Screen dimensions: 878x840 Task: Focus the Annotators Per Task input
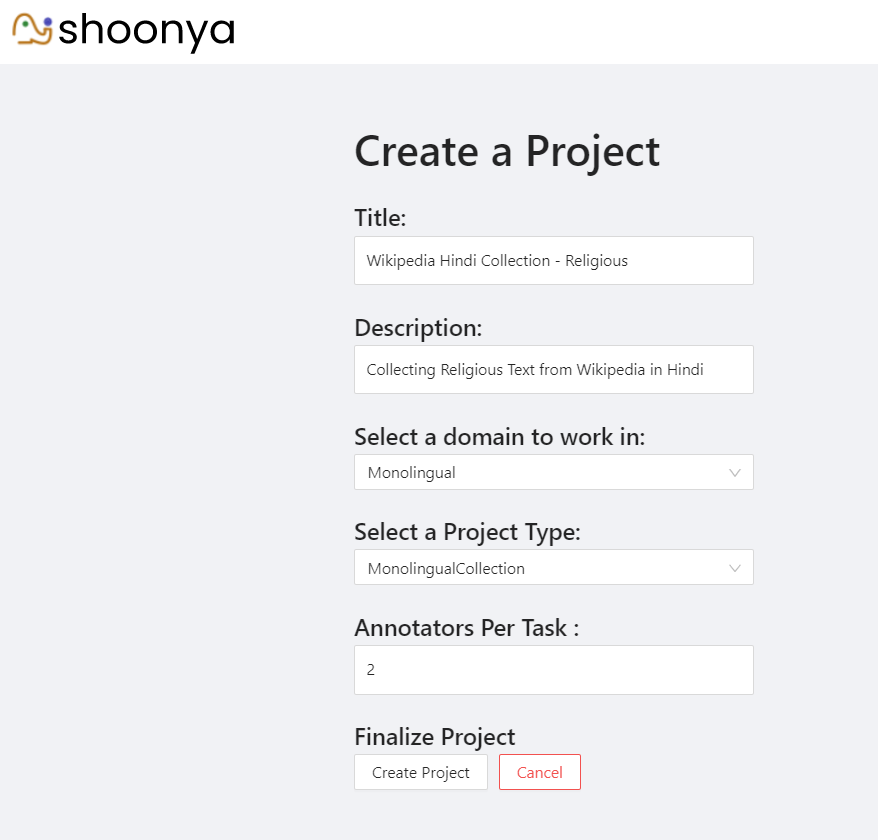point(553,670)
